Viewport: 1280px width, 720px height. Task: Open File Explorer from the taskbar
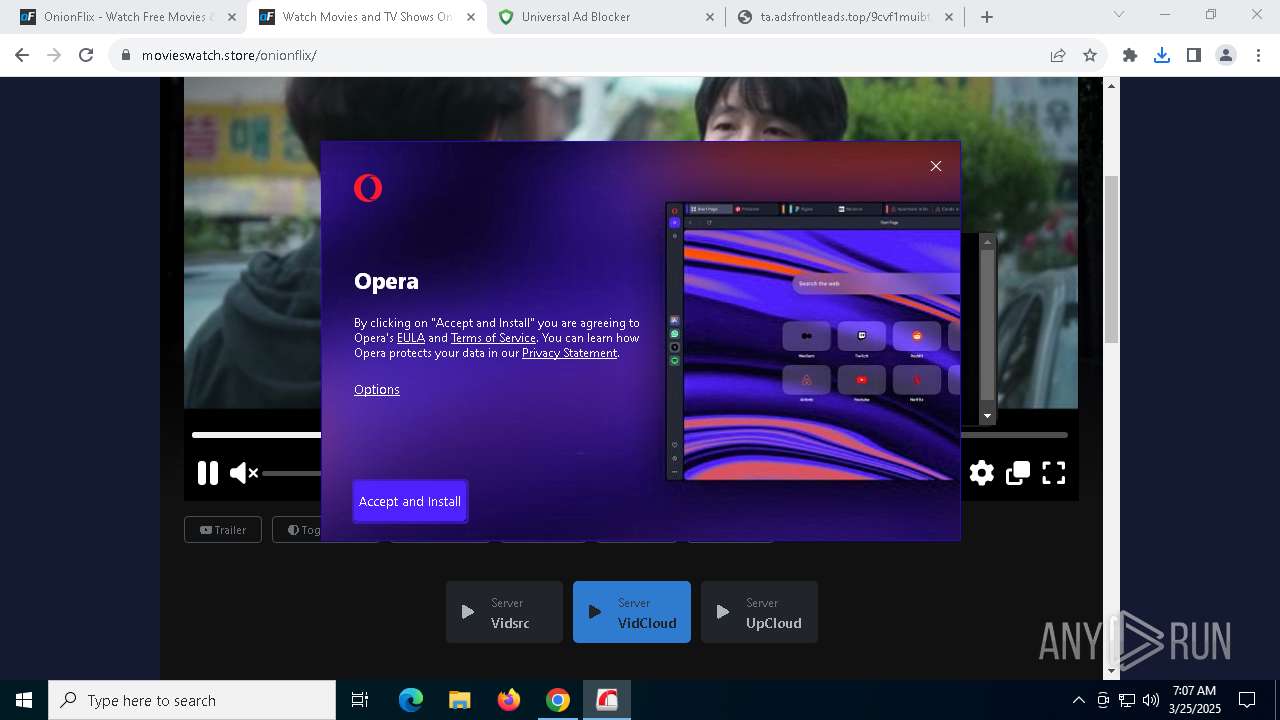point(459,700)
